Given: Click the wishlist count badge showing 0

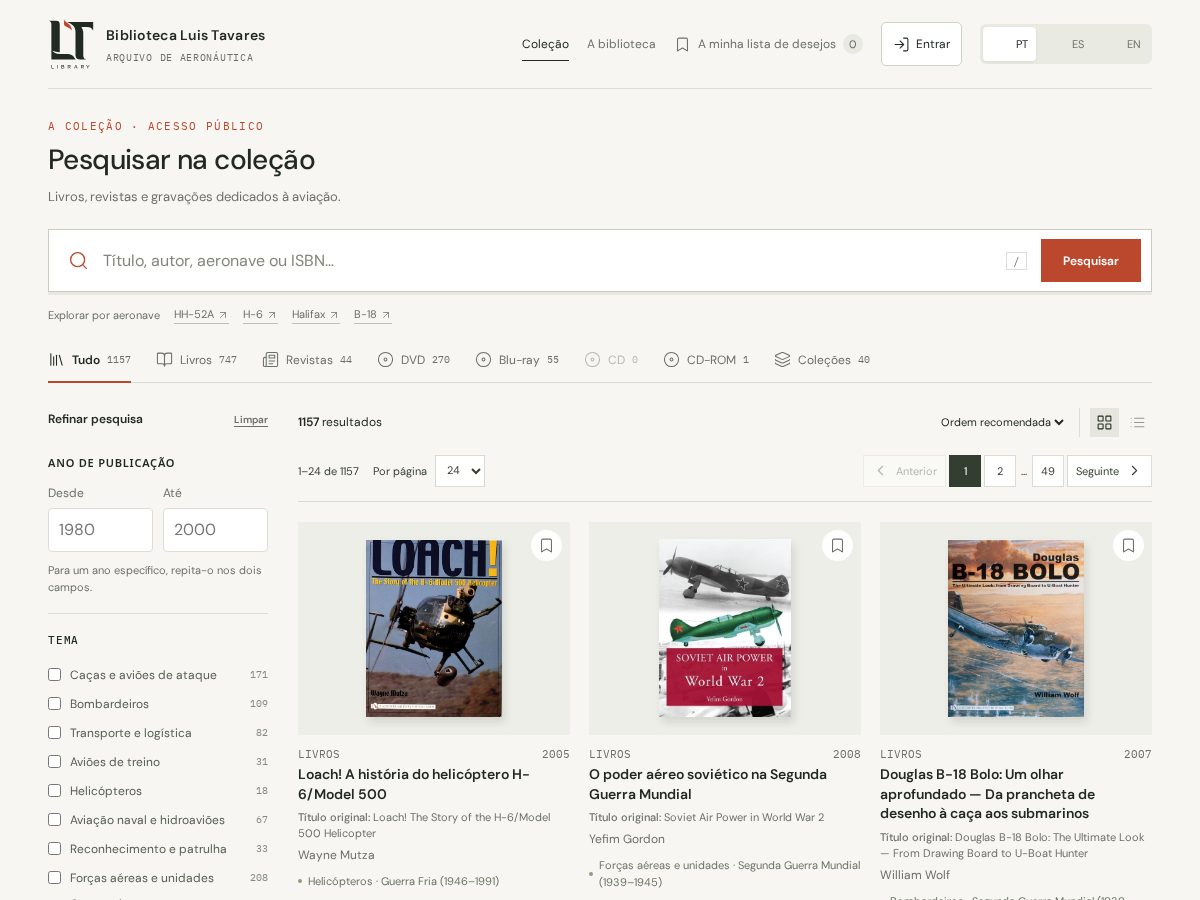Looking at the screenshot, I should (x=852, y=44).
